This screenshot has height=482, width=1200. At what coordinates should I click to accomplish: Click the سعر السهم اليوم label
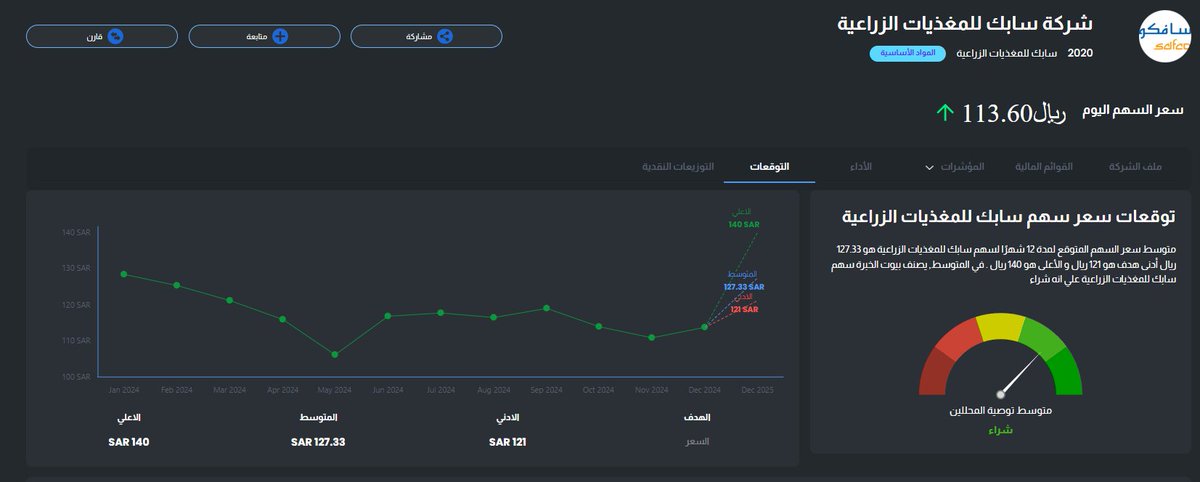click(x=1134, y=109)
